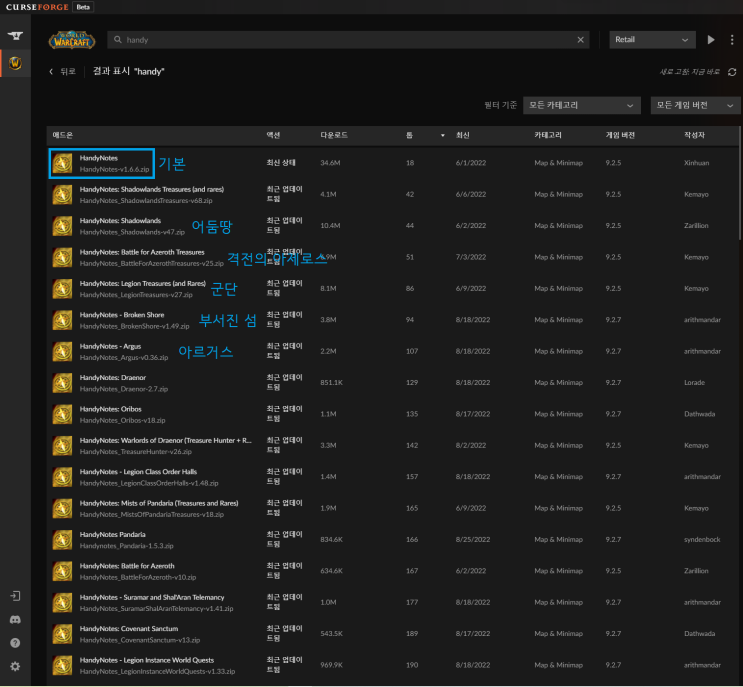Click the HandyNotes: Shadowlands Treasures addon icon
This screenshot has width=743, height=687.
pyautogui.click(x=62, y=195)
